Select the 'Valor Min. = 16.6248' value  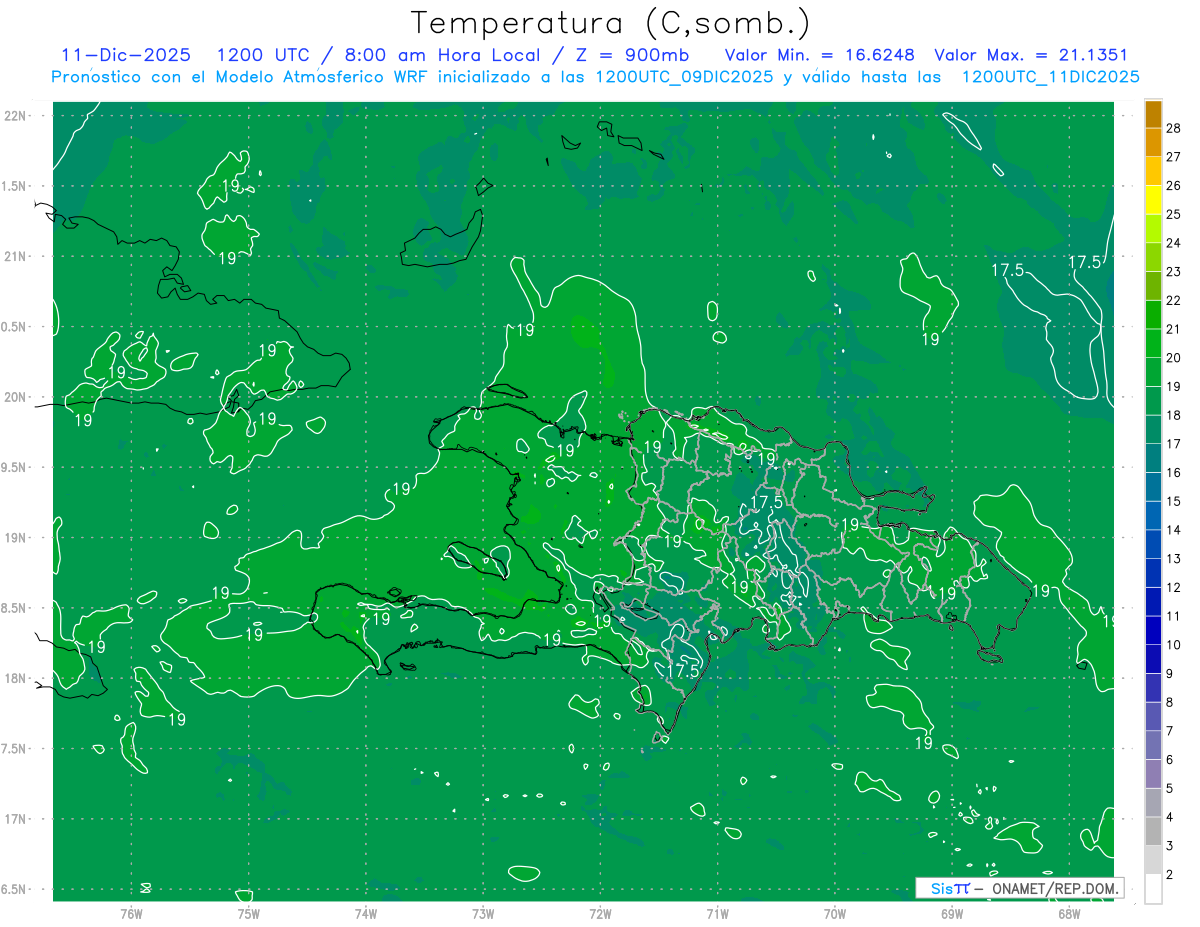click(820, 55)
